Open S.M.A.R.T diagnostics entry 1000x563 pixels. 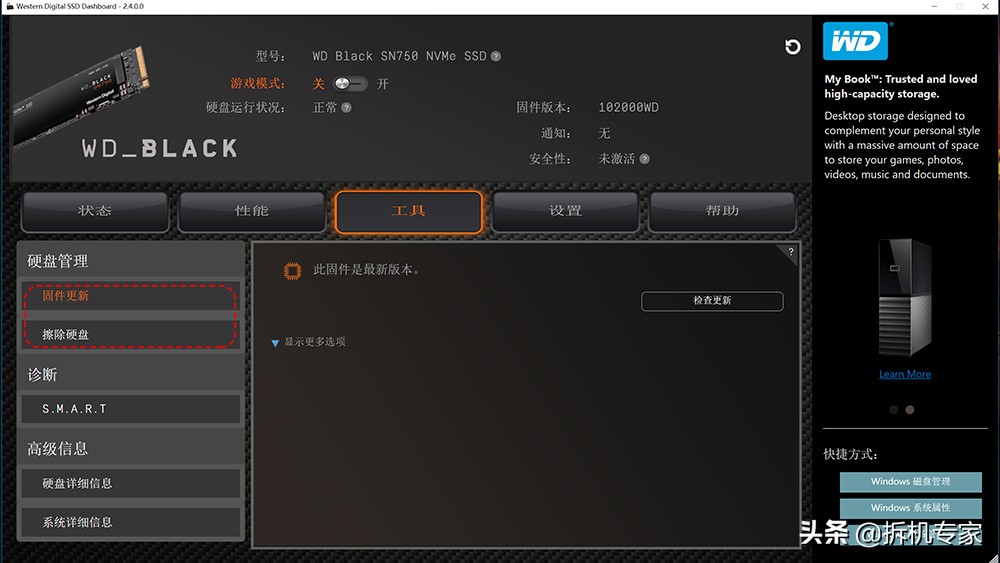(x=130, y=409)
